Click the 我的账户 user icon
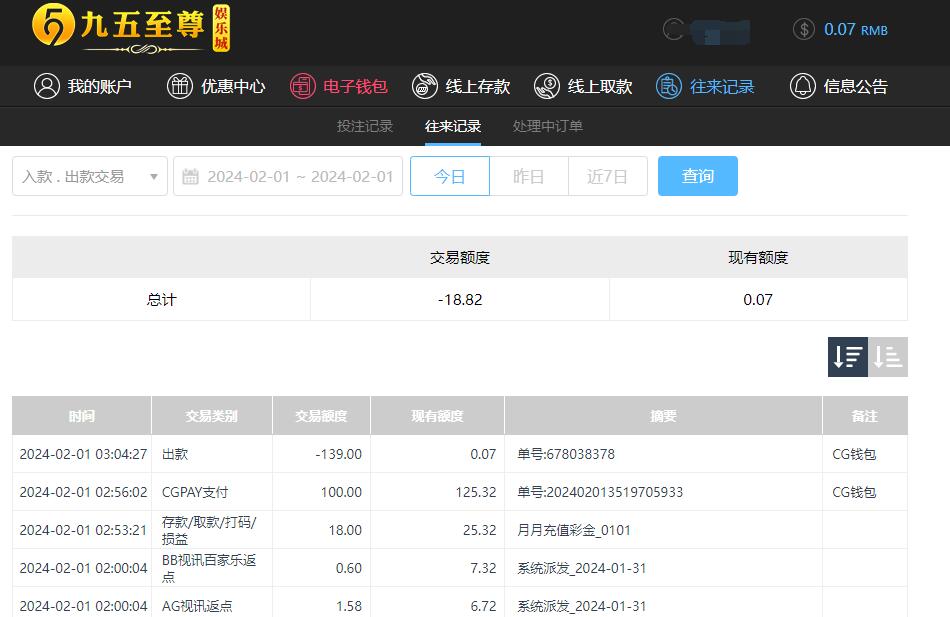The image size is (950, 617). pyautogui.click(x=47, y=86)
